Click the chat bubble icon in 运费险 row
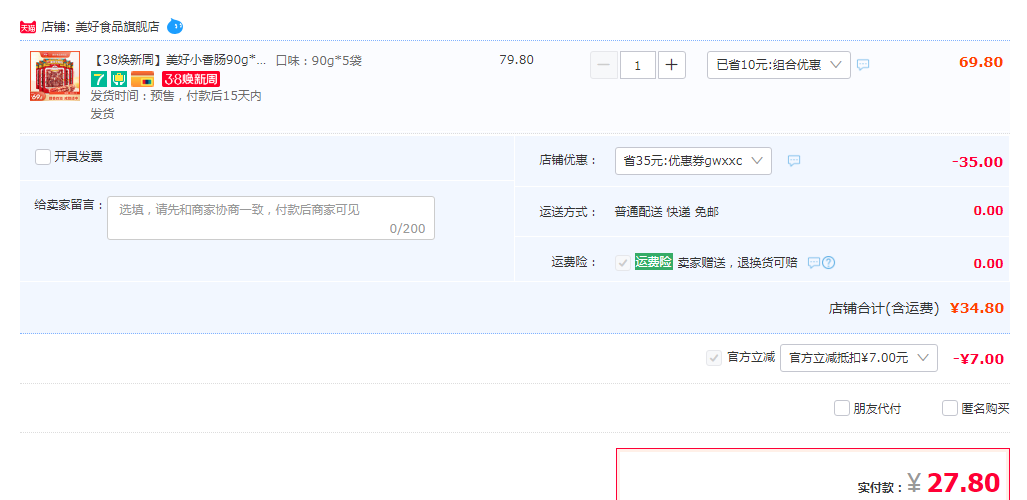 [813, 263]
